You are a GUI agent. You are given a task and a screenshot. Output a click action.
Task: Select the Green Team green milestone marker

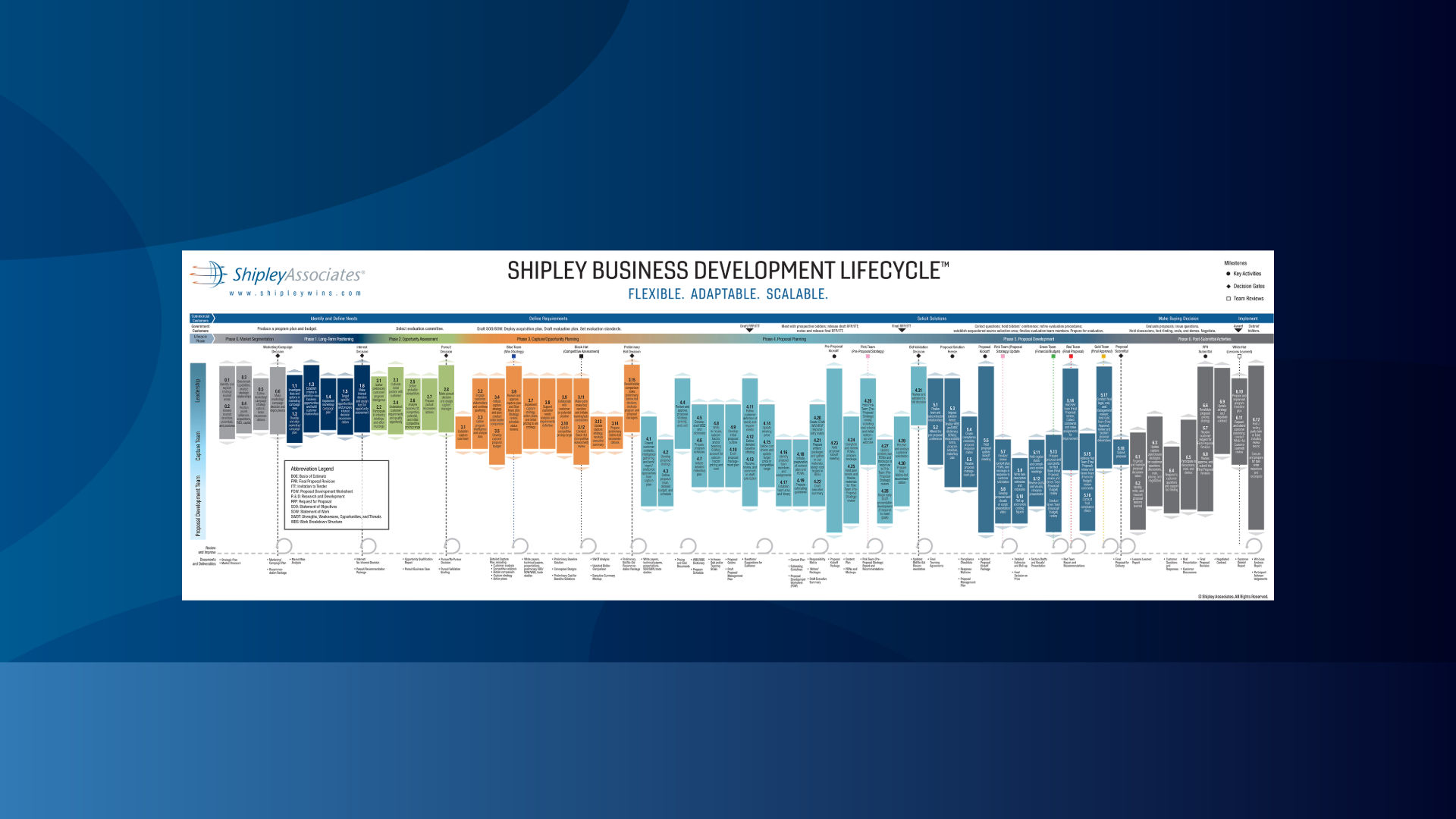[x=1053, y=356]
